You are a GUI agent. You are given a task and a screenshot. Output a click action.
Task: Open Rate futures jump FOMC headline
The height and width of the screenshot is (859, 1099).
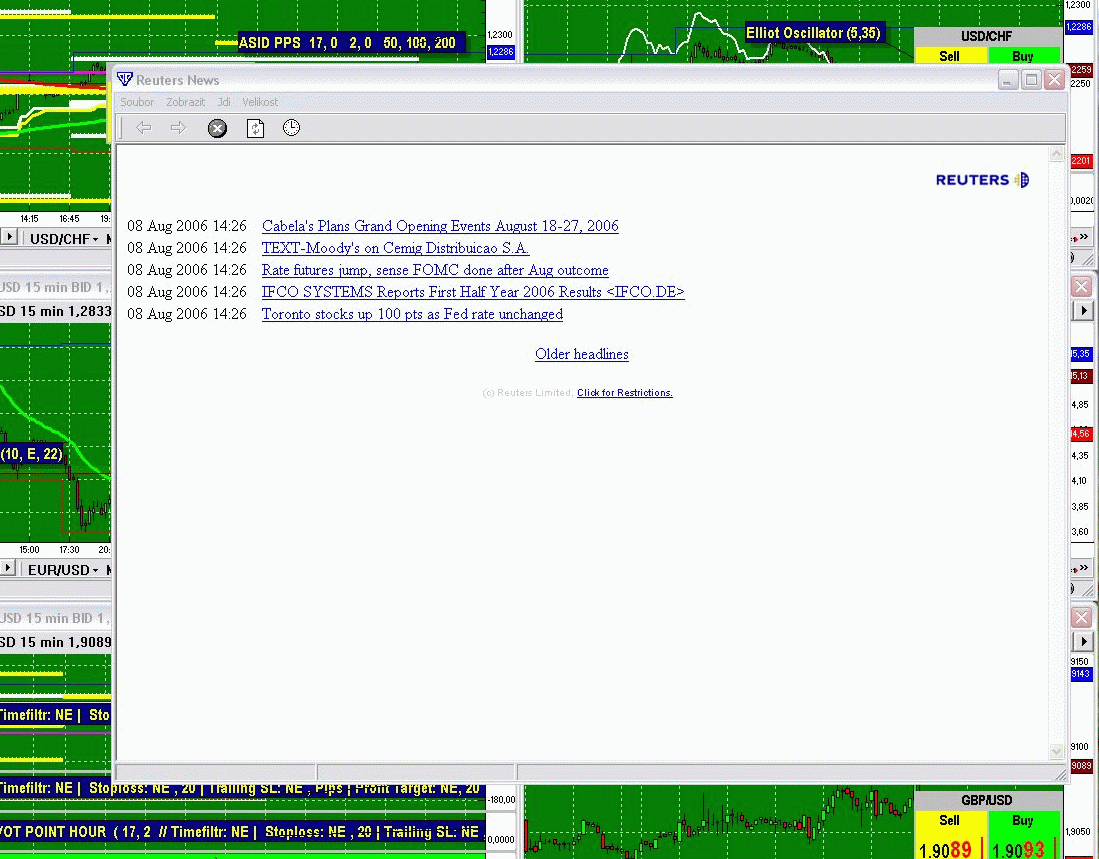(435, 270)
